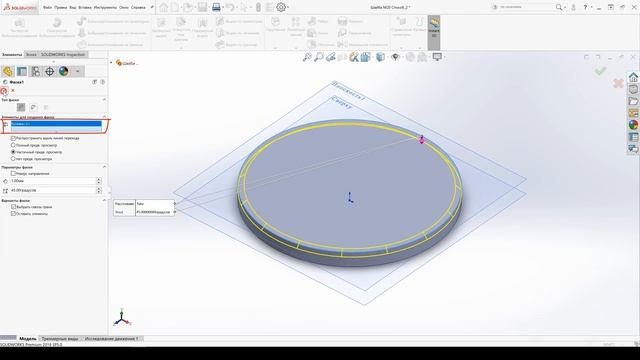
Task: Click the chamfer distance 1.00mm input field
Action: pyautogui.click(x=53, y=181)
